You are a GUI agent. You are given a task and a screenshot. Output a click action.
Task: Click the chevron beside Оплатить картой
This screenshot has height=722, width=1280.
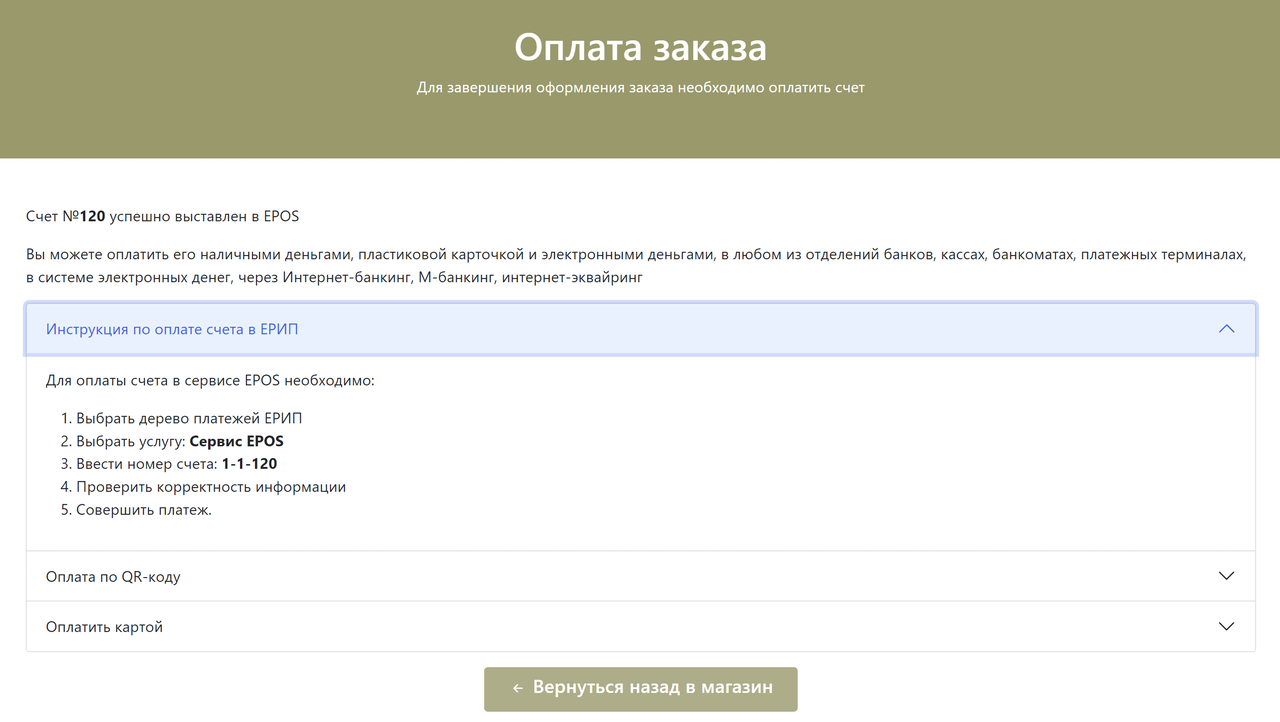[1226, 627]
